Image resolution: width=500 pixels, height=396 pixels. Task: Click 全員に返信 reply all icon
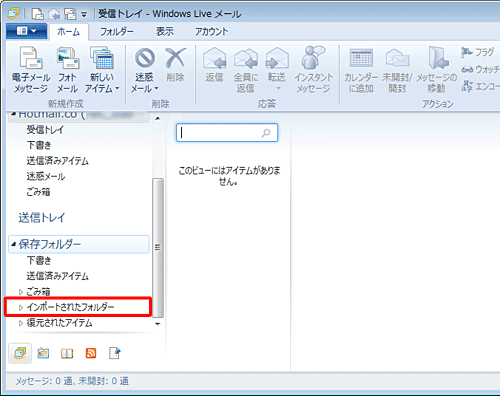click(x=246, y=58)
